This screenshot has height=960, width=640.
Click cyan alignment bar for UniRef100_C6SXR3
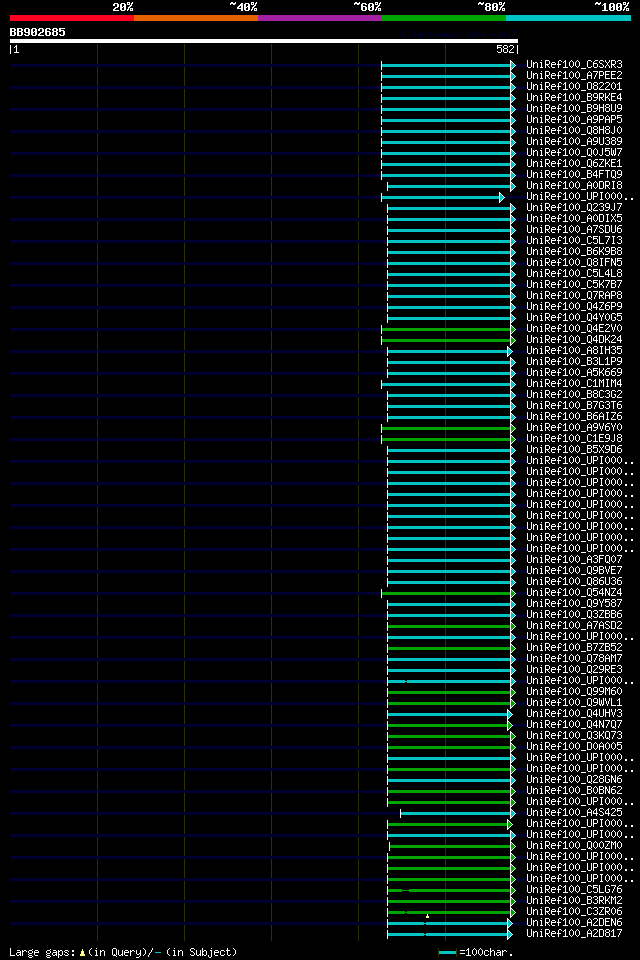pyautogui.click(x=448, y=65)
